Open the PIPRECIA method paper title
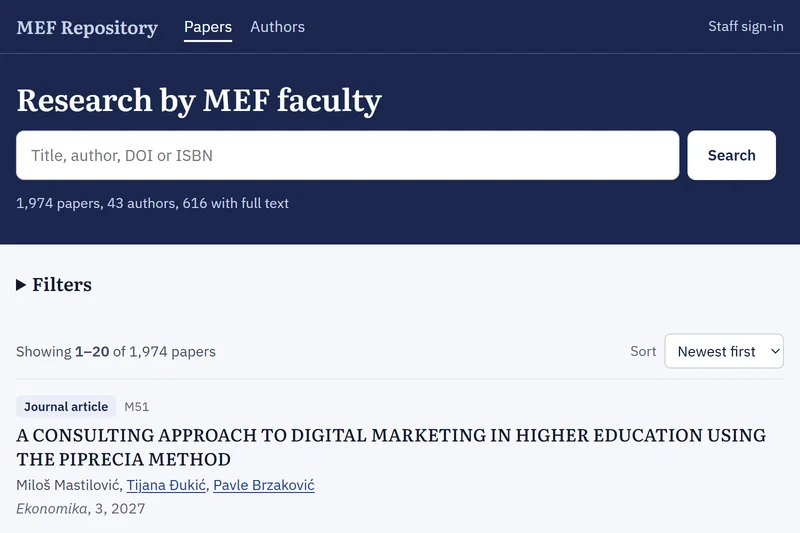 (391, 447)
